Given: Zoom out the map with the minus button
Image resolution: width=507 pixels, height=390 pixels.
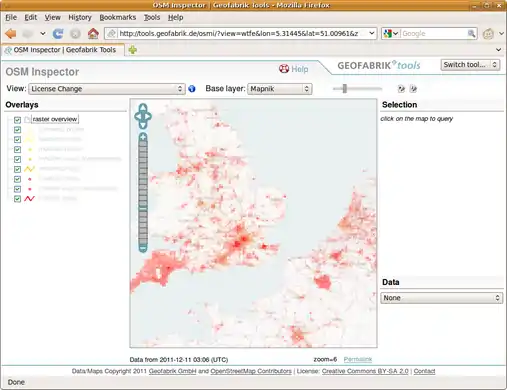Looking at the screenshot, I should 143,248.
